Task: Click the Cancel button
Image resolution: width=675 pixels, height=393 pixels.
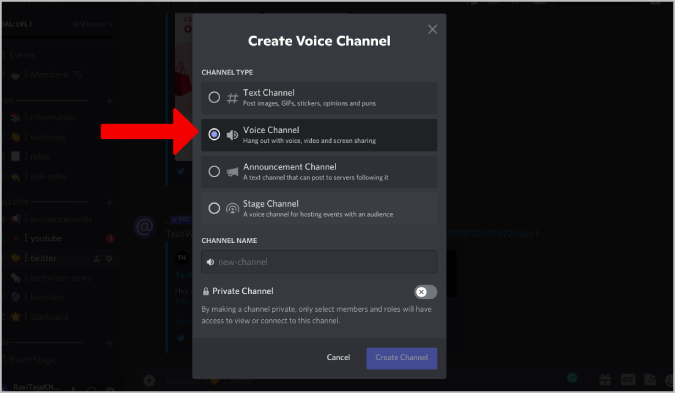Action: coord(338,357)
